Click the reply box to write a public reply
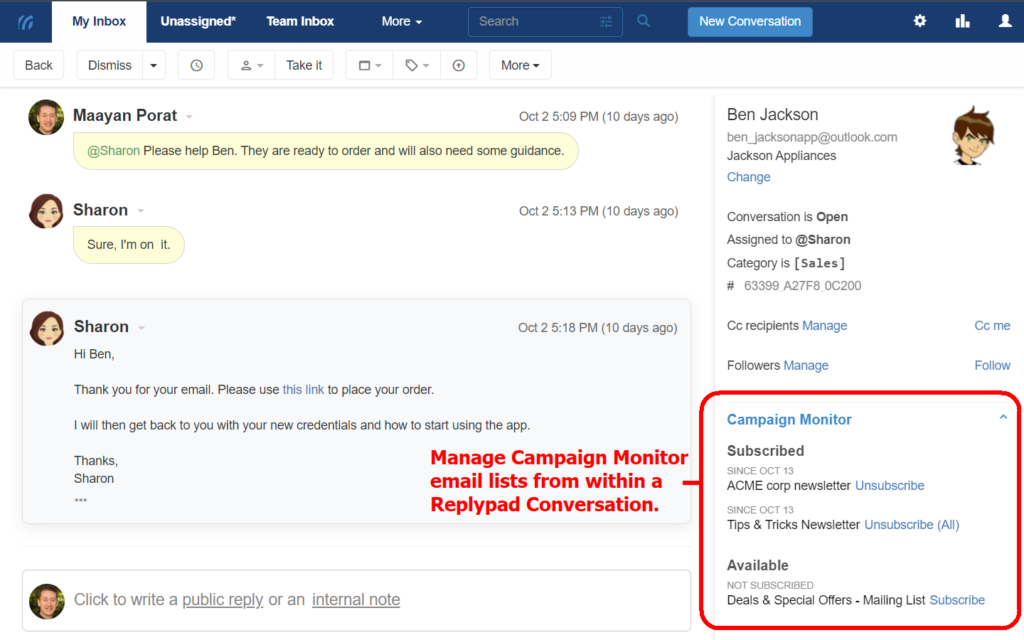The height and width of the screenshot is (640, 1024). [x=222, y=599]
